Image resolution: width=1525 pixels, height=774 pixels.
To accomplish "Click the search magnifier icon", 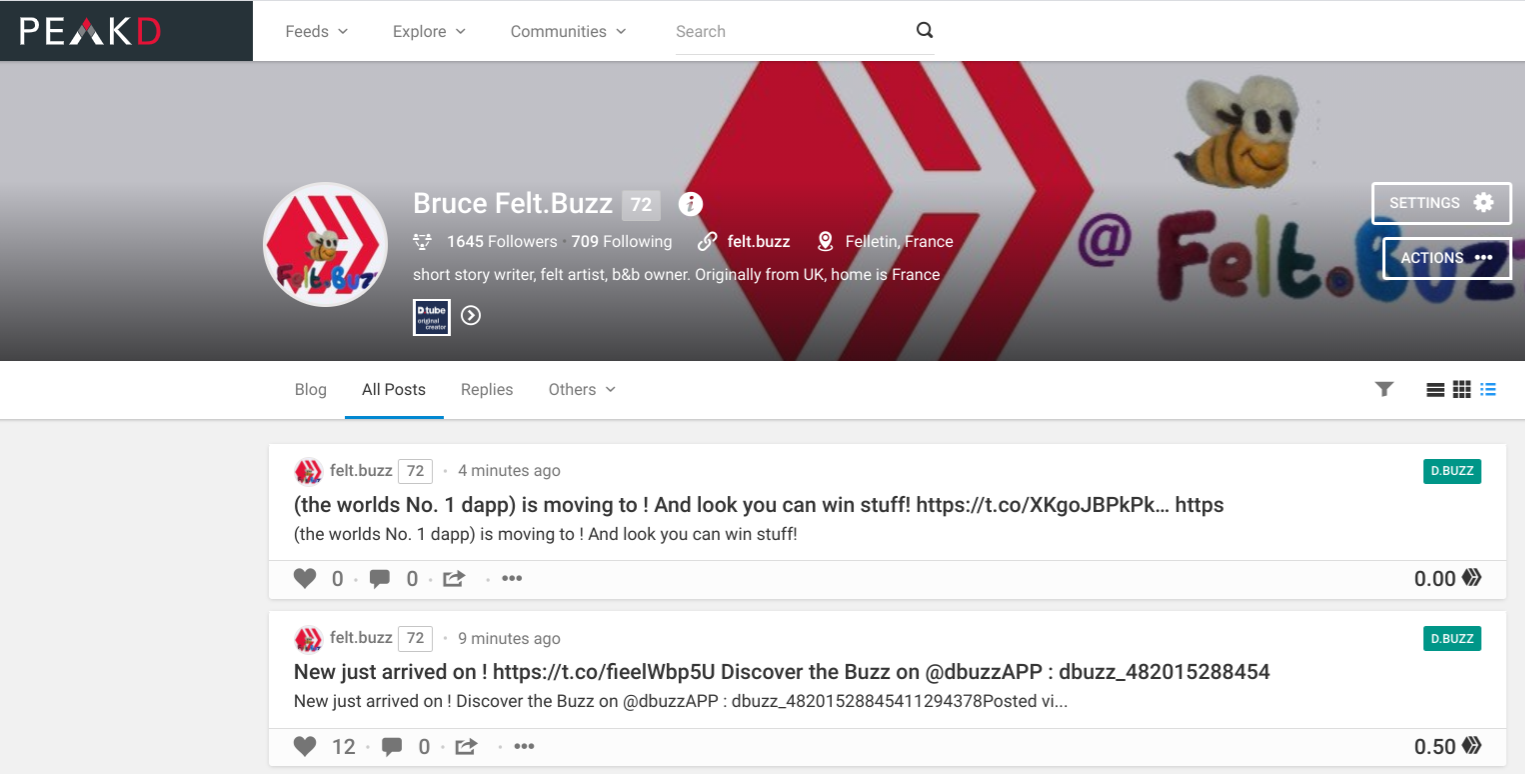I will coord(924,30).
